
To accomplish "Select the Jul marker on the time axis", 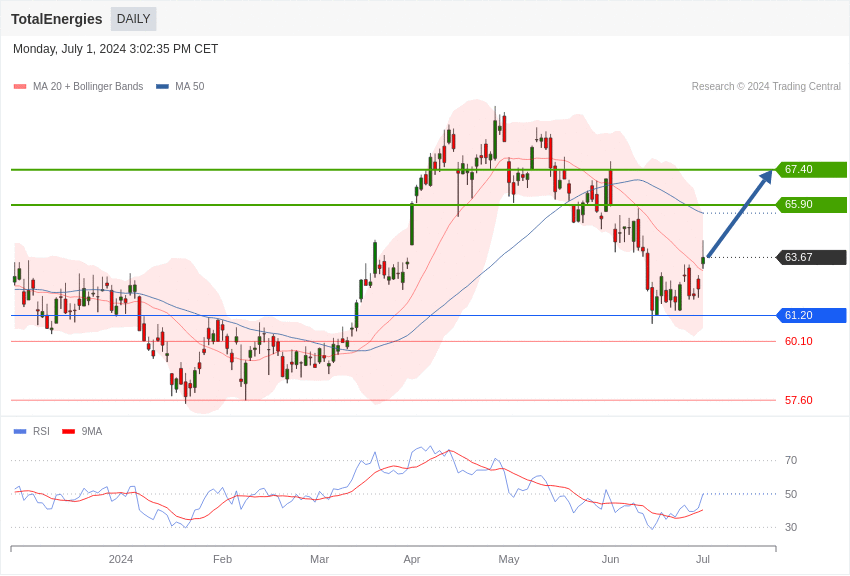I will (703, 559).
